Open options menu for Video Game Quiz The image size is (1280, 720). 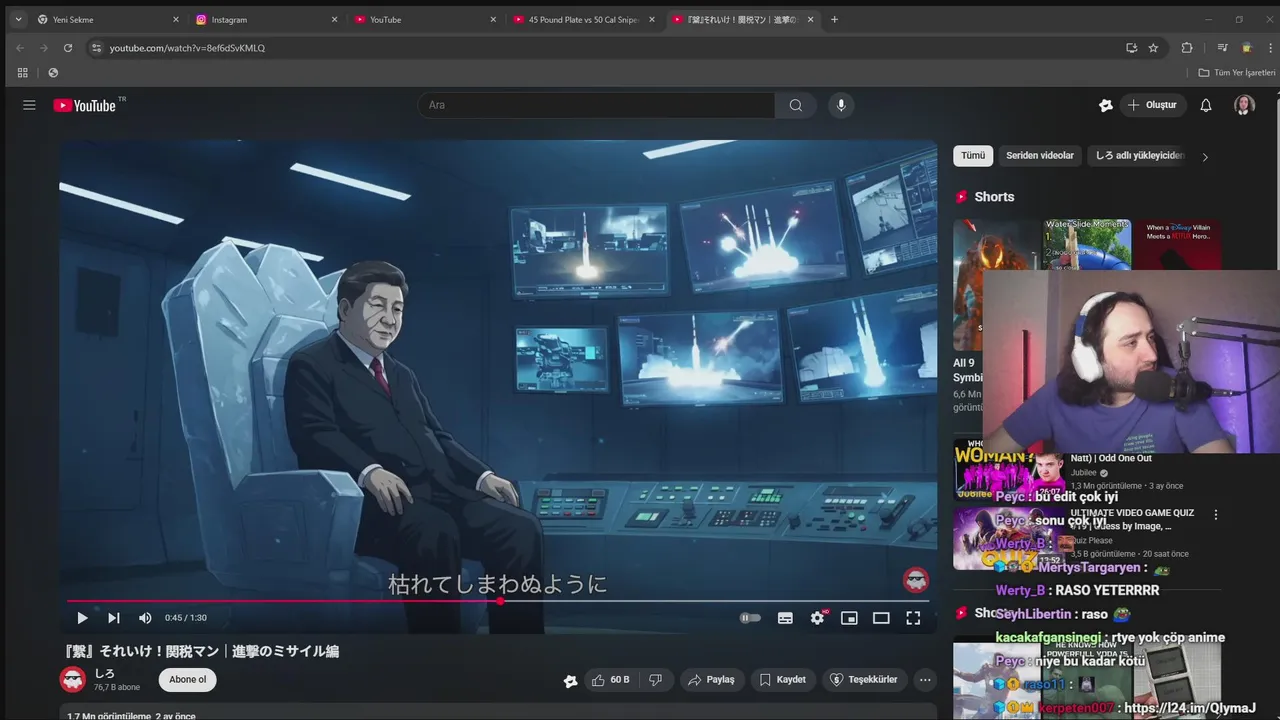pos(1216,515)
